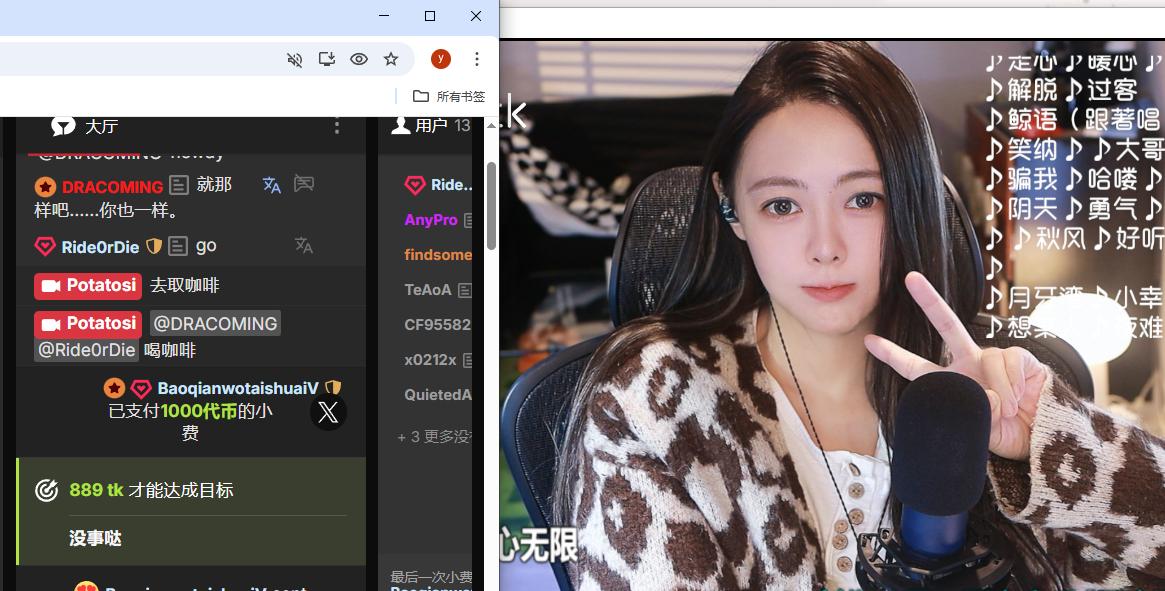The image size is (1165, 591).
Task: Open the Chrome profile avatar 'y'
Action: pos(441,60)
